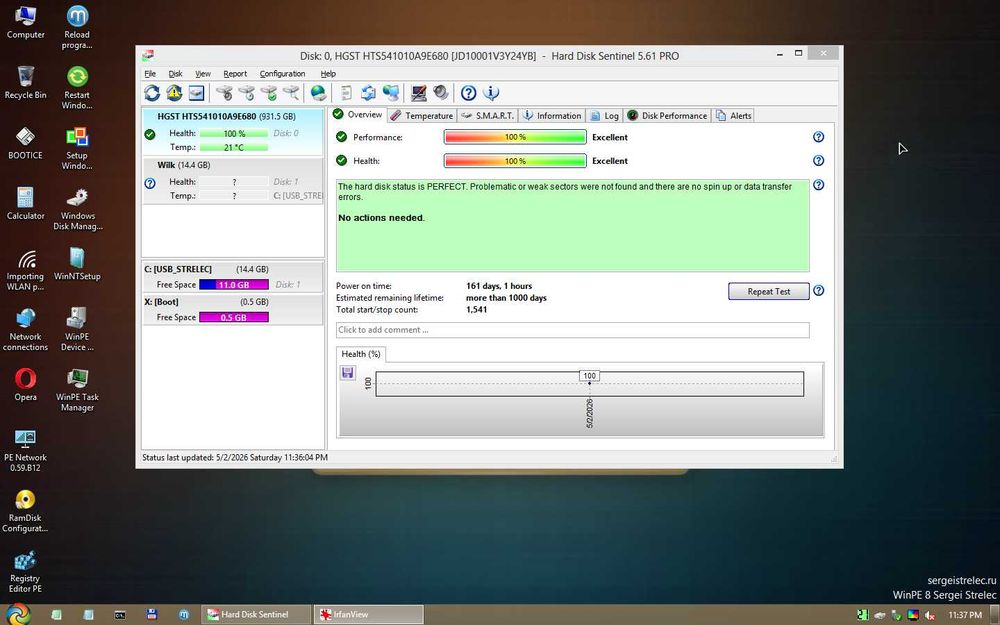Open the Opera desktop icon
The height and width of the screenshot is (625, 1000).
[26, 385]
